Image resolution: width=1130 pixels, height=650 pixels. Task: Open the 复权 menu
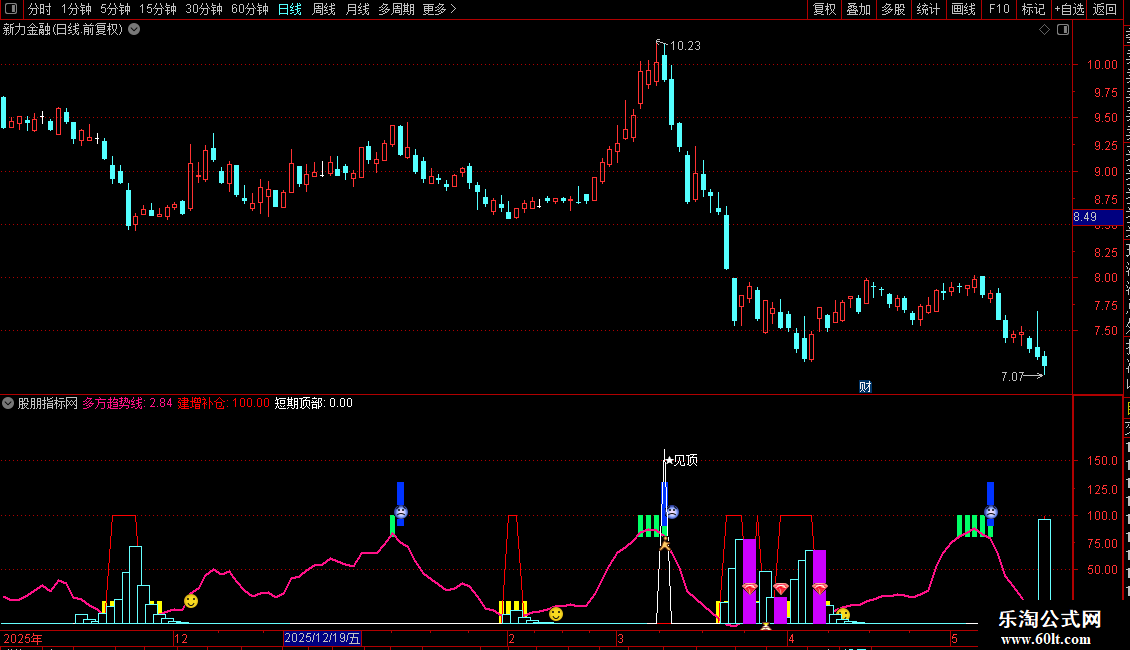tap(824, 9)
